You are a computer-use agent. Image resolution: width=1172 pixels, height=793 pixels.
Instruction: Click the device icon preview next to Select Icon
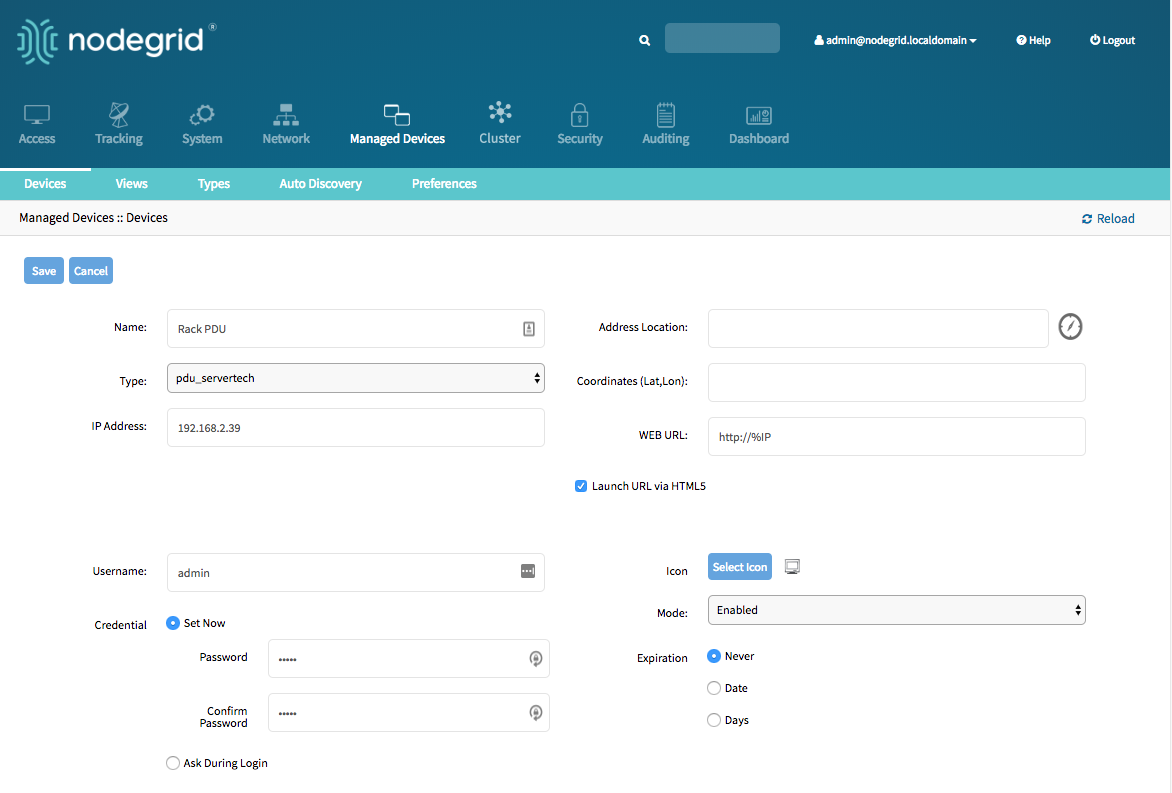(792, 567)
